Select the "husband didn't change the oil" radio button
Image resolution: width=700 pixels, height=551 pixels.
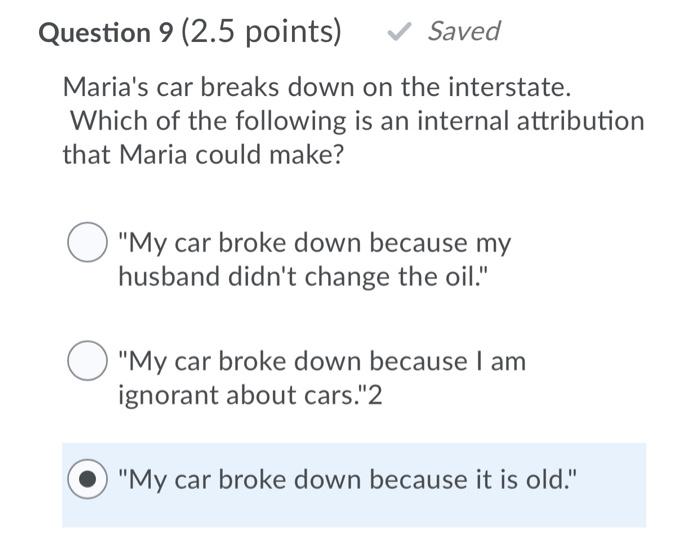[88, 243]
